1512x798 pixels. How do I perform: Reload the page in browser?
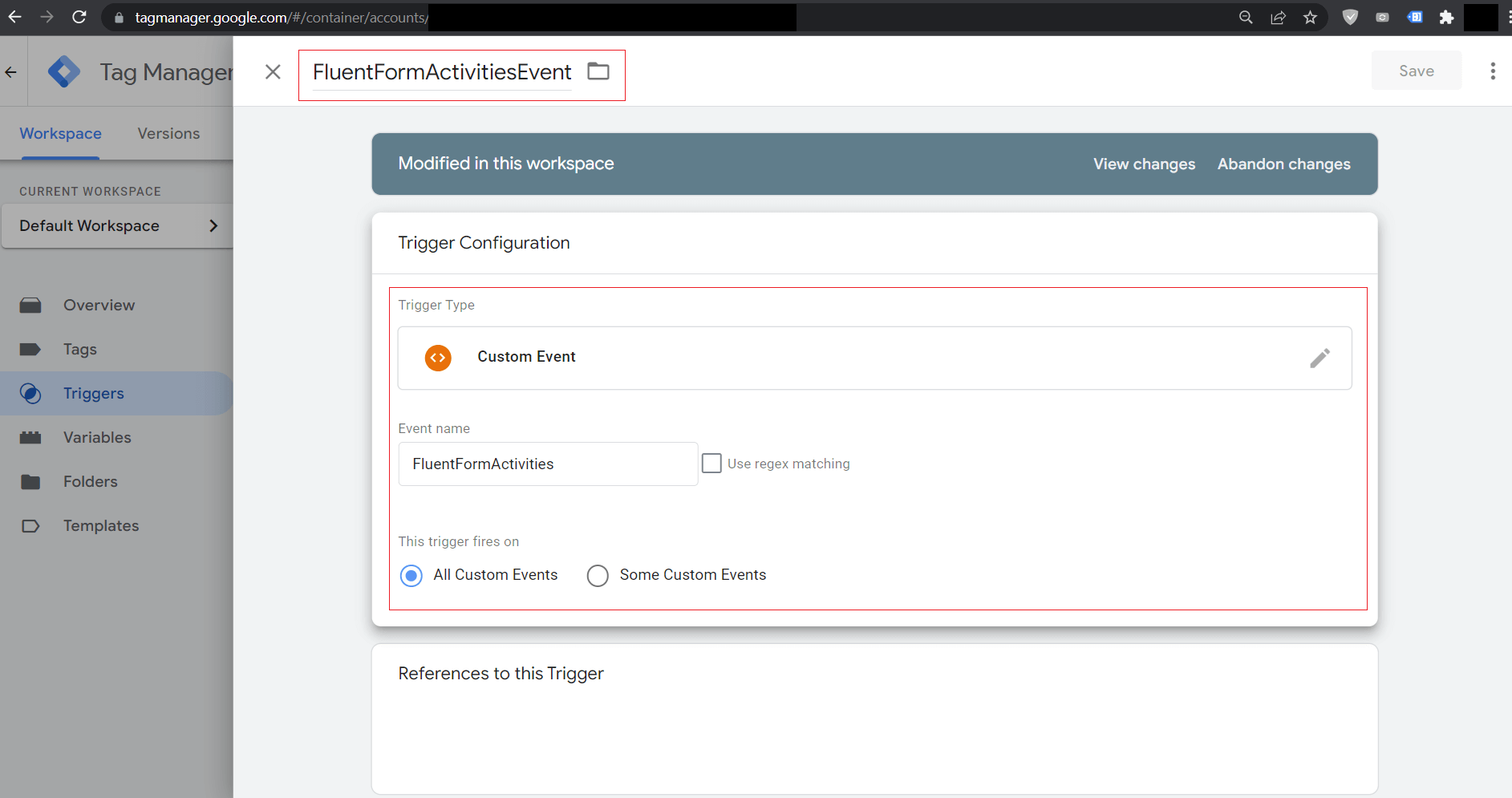click(79, 17)
